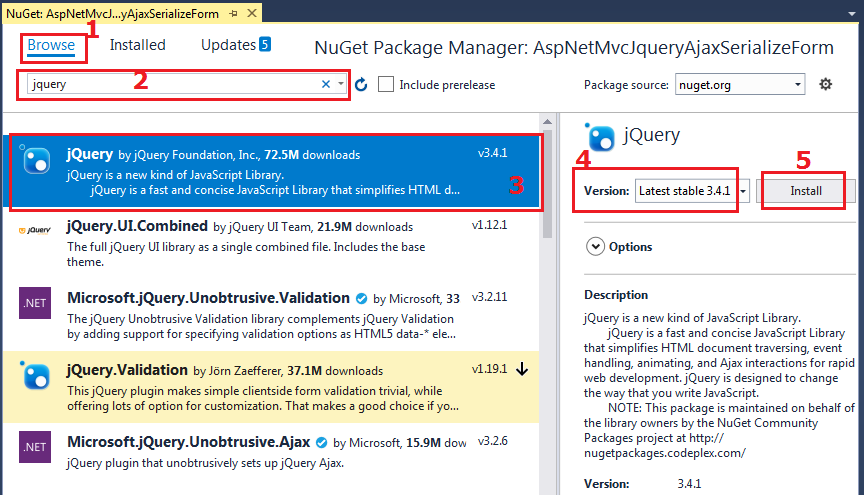The image size is (864, 495).
Task: Open the Version selection dropdown
Action: coord(743,190)
